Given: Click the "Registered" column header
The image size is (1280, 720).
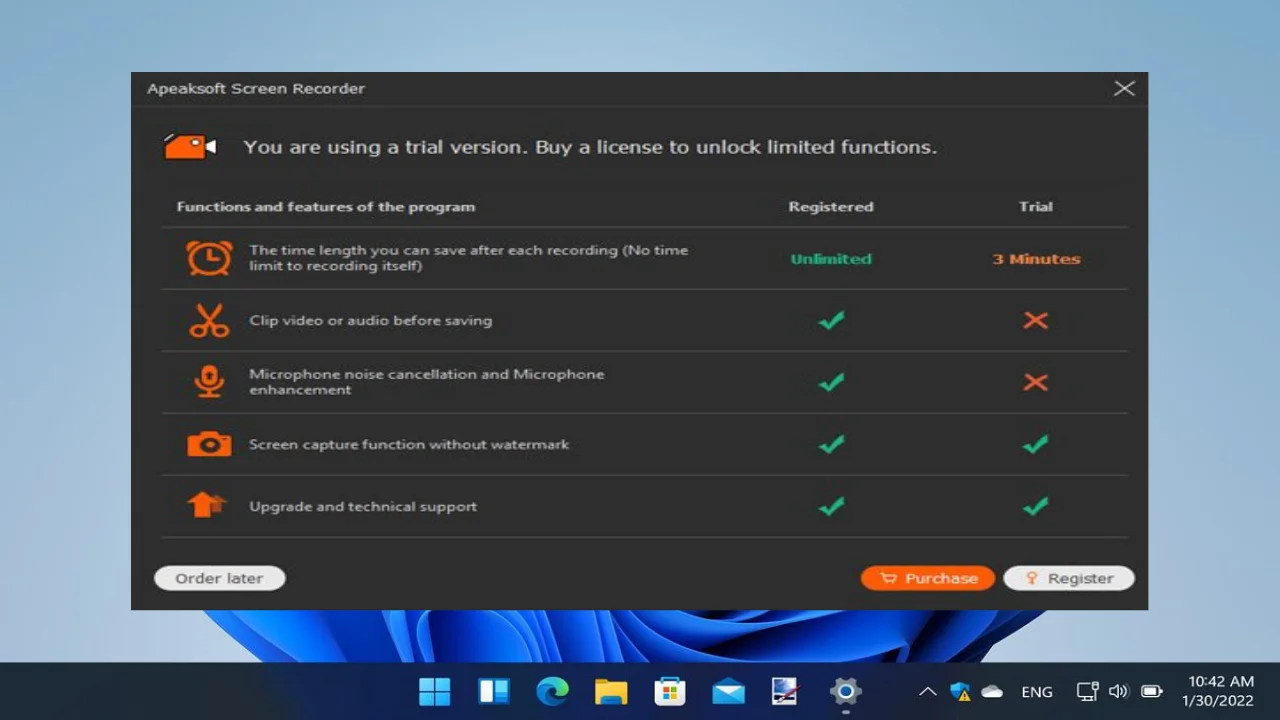Looking at the screenshot, I should tap(831, 206).
